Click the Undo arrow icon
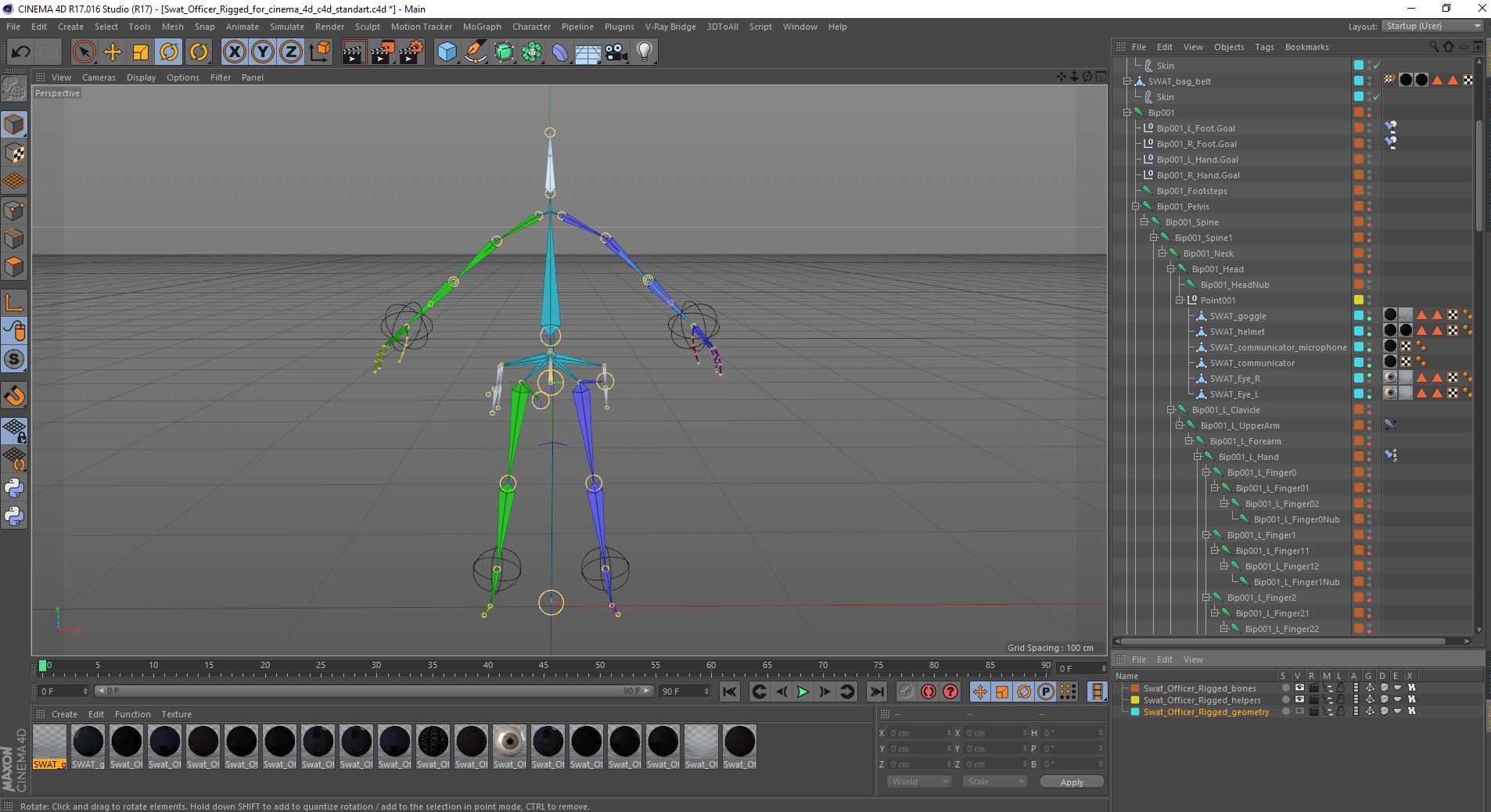 pos(21,52)
